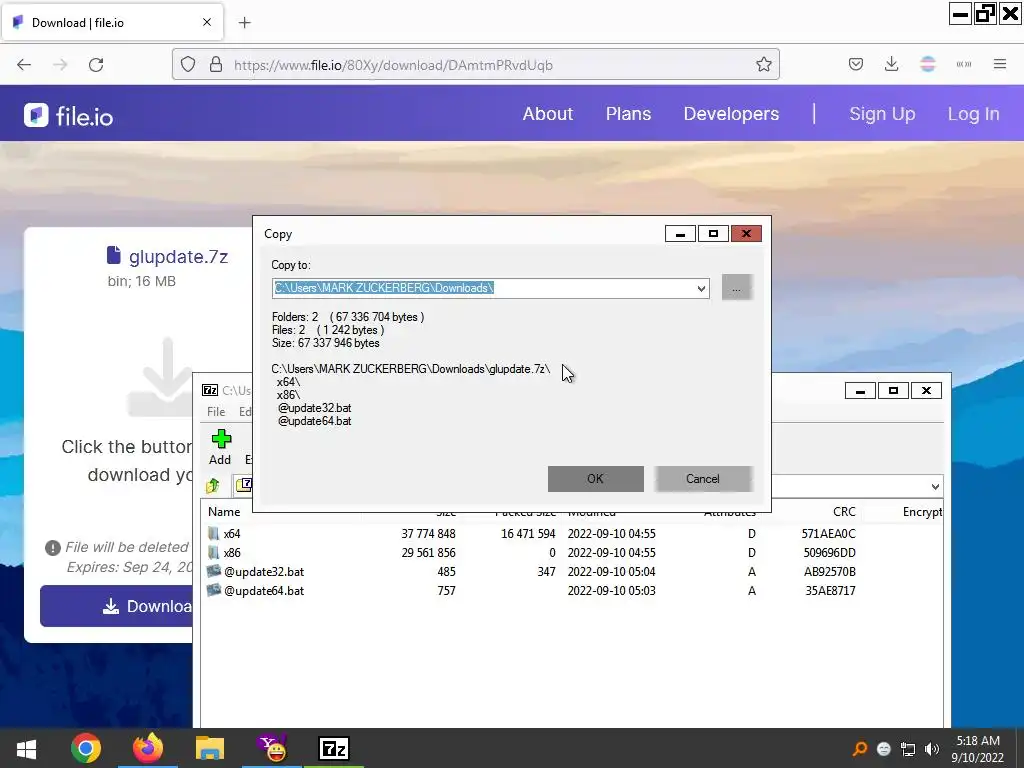Bookmark this page with the star

coord(763,64)
